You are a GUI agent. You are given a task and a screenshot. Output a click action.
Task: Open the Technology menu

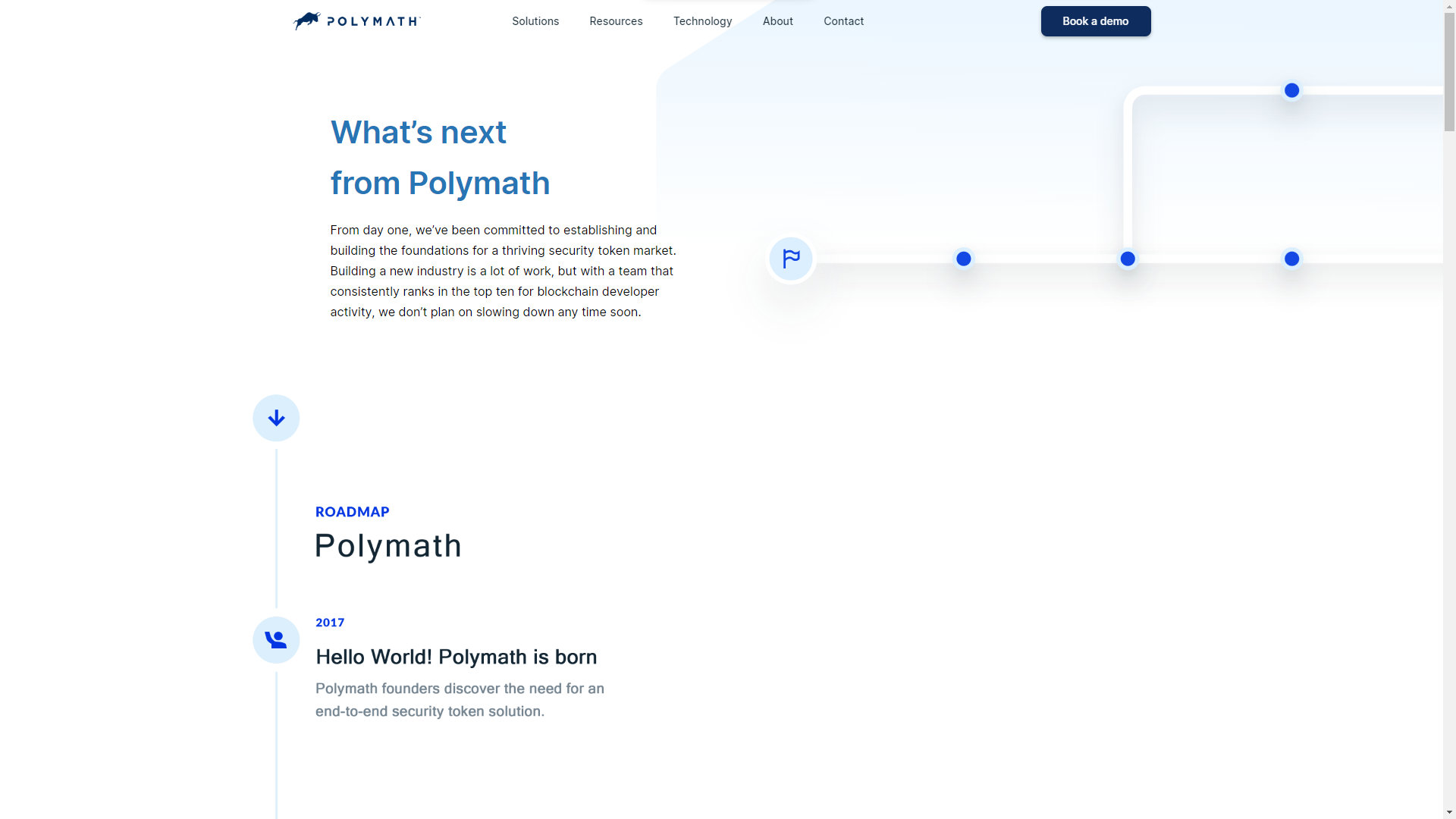(x=702, y=21)
